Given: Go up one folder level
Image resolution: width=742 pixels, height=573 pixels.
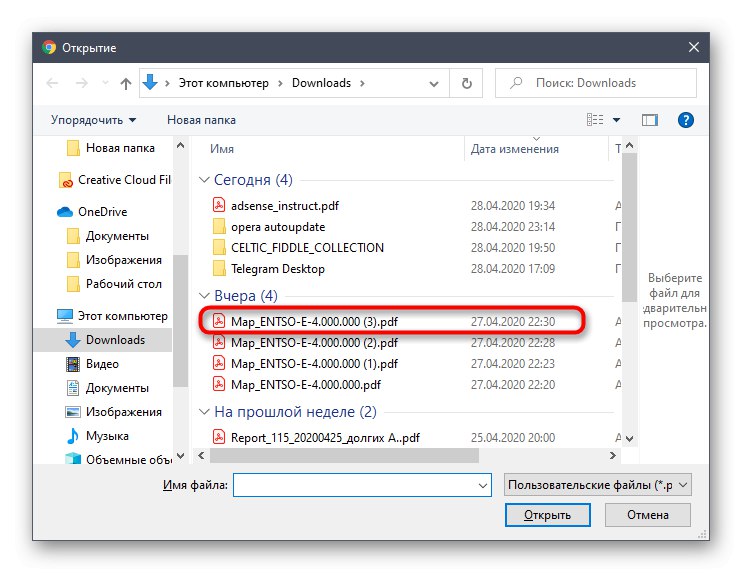Looking at the screenshot, I should (125, 84).
